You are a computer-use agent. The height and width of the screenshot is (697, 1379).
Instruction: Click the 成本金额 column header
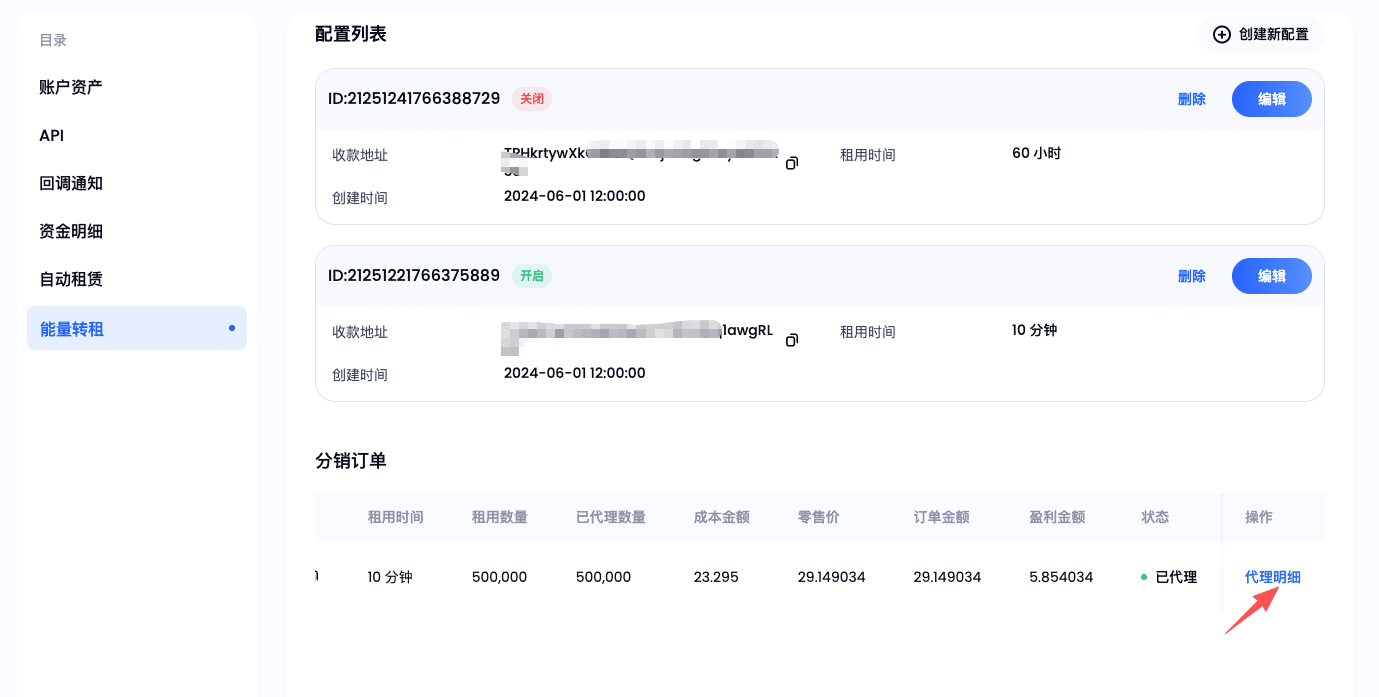721,517
